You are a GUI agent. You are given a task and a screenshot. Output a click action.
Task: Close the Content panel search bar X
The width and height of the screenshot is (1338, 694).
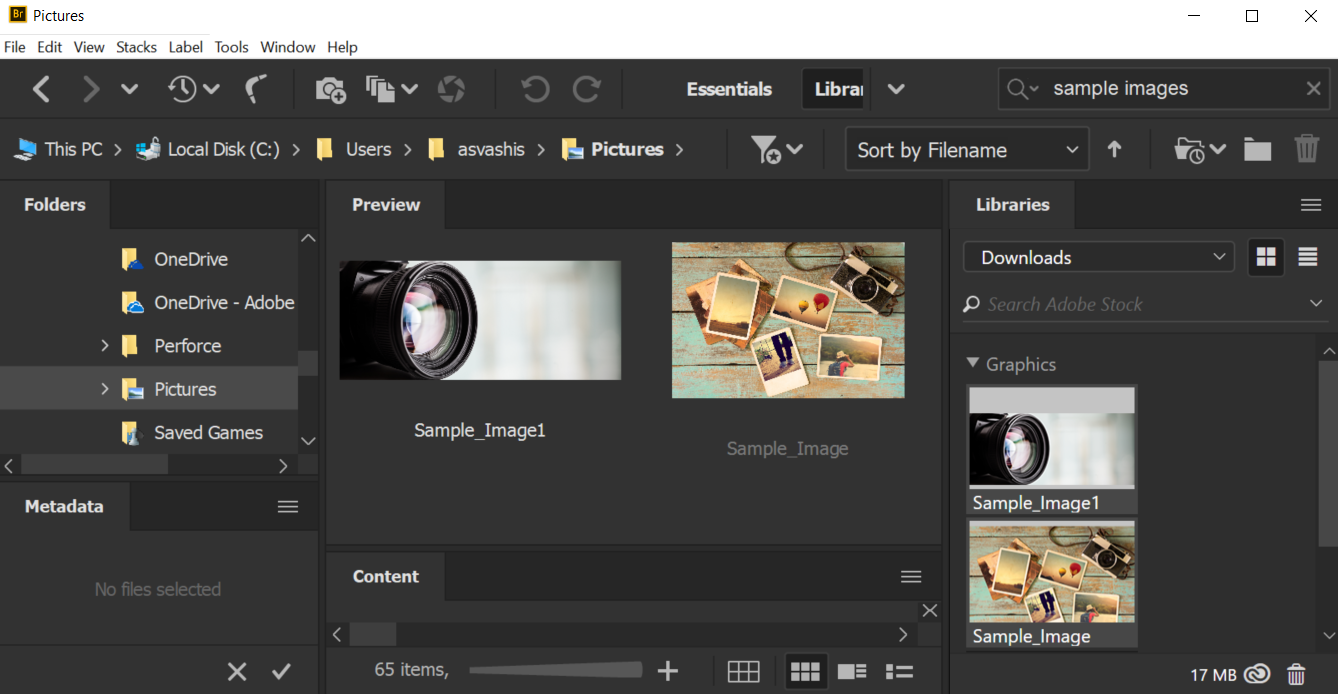click(x=930, y=610)
